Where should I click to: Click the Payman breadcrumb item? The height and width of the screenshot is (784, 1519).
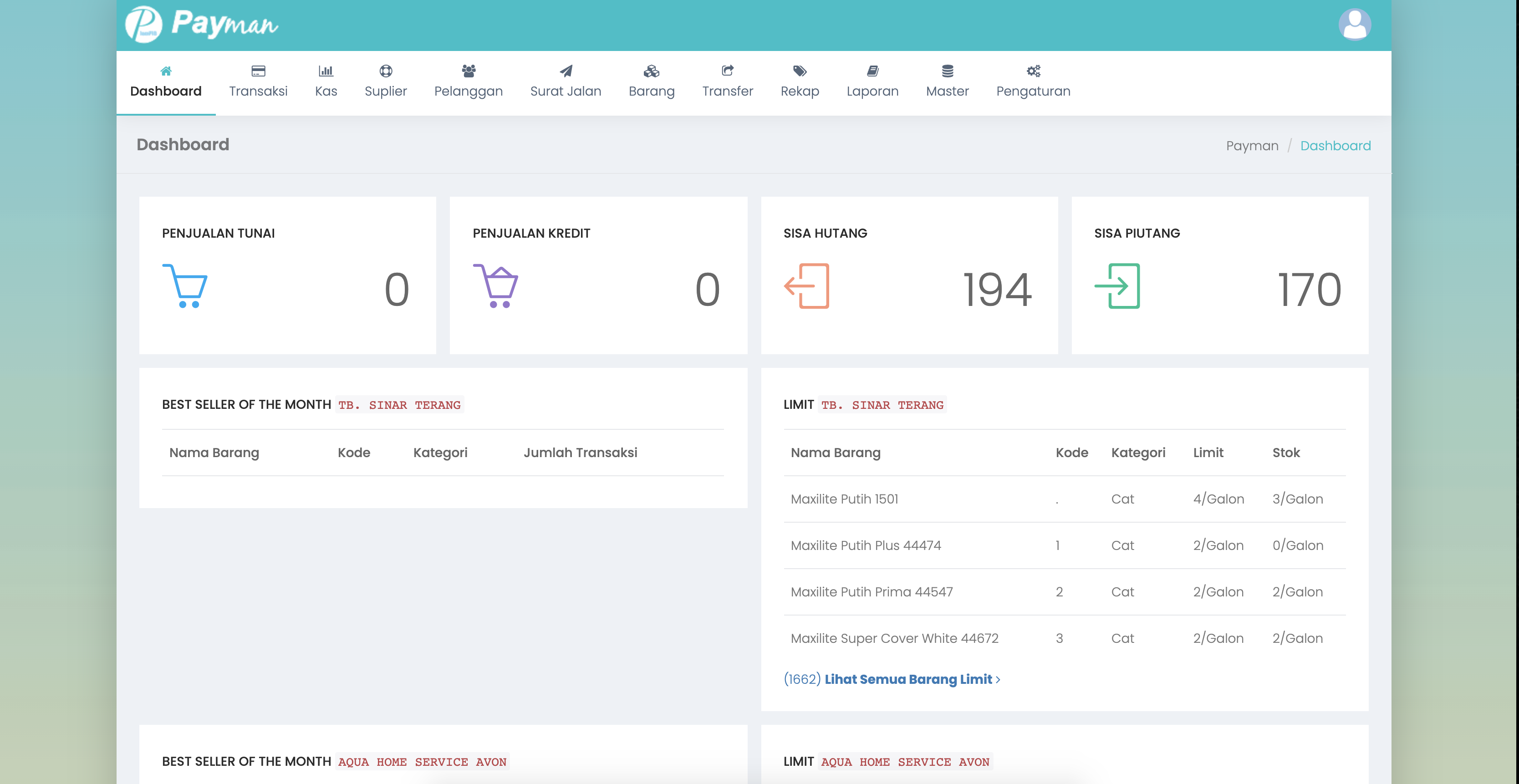pyautogui.click(x=1252, y=146)
